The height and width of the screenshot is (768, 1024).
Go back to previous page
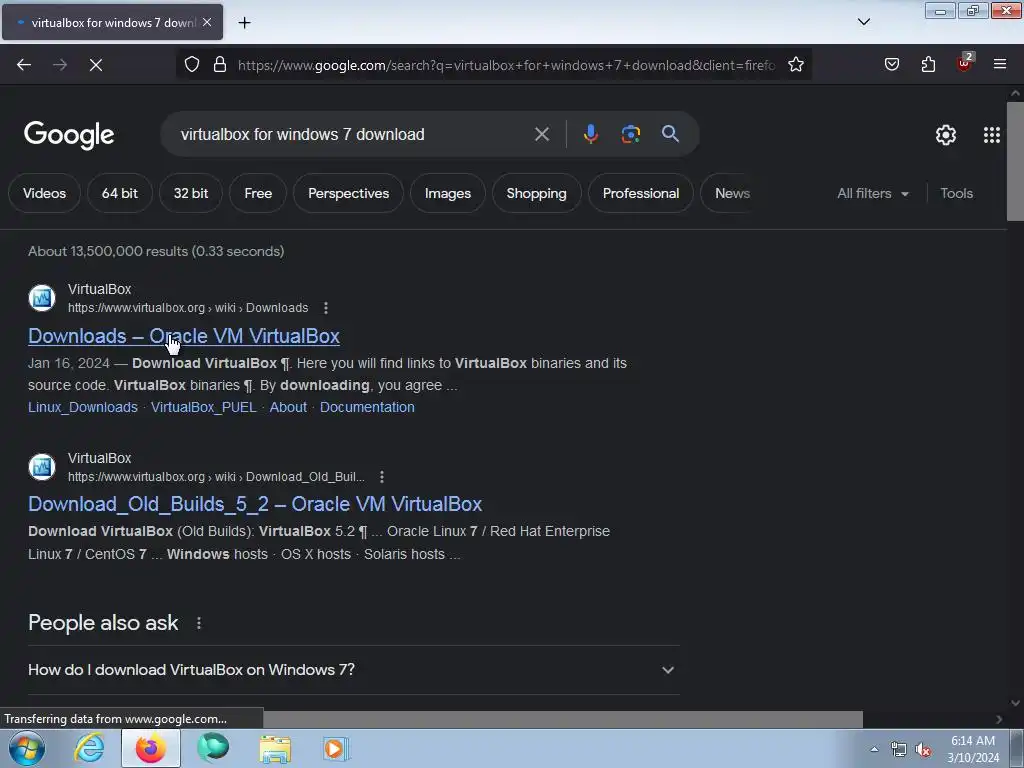pos(24,65)
